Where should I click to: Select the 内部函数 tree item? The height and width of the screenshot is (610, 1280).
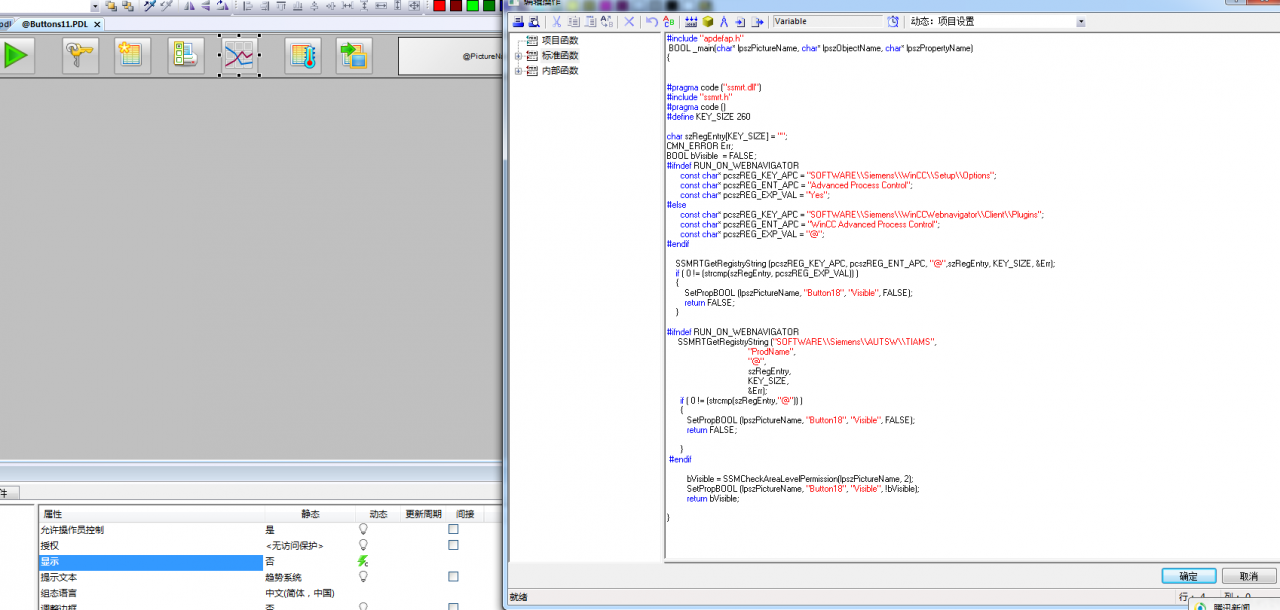(x=560, y=71)
